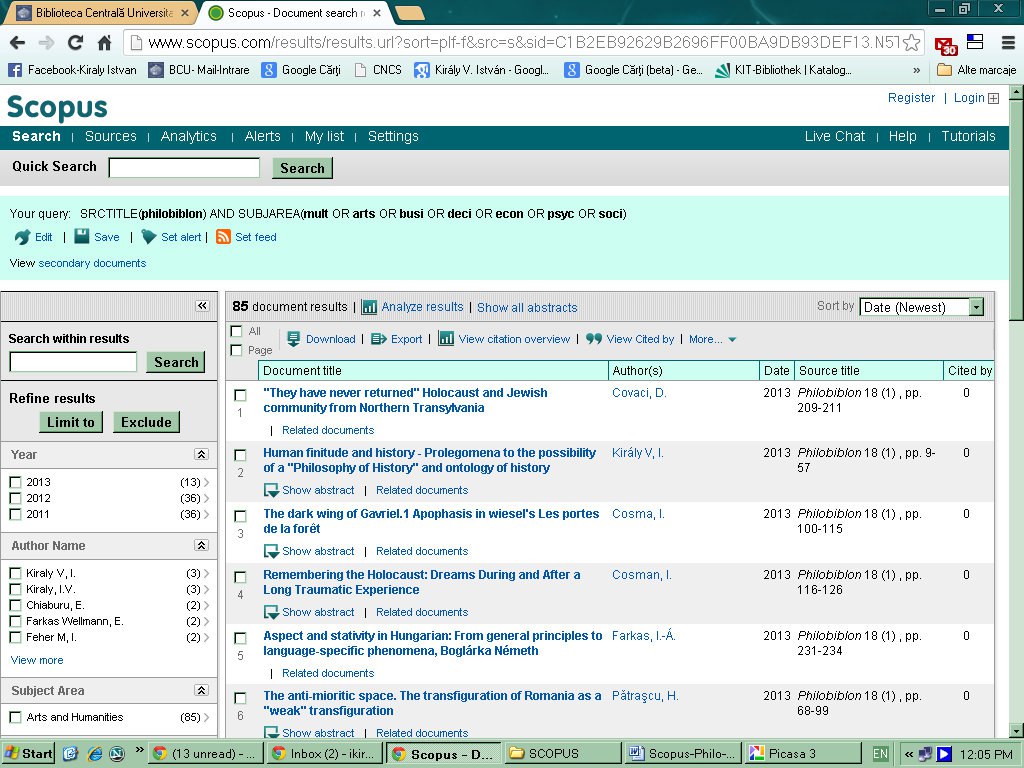The height and width of the screenshot is (768, 1024).
Task: Expand the Feher M, I. filter arrow
Action: pyautogui.click(x=206, y=637)
